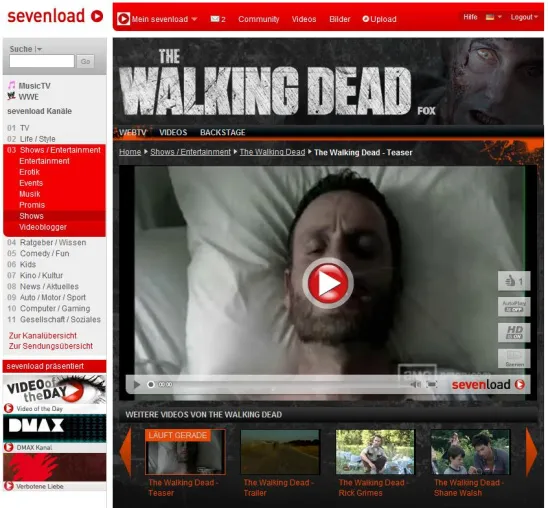Switch to the VIDEOS tab
The width and height of the screenshot is (548, 508).
[173, 132]
